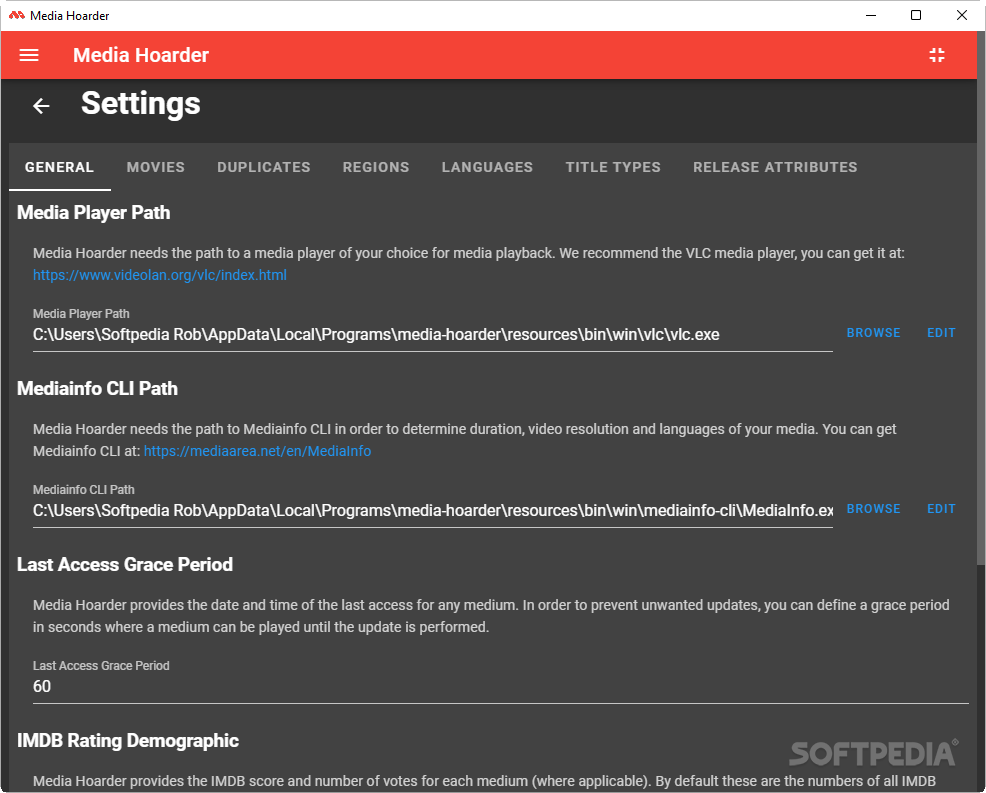Screen dimensions: 986x793
Task: Open the Languages tab
Action: coord(487,167)
